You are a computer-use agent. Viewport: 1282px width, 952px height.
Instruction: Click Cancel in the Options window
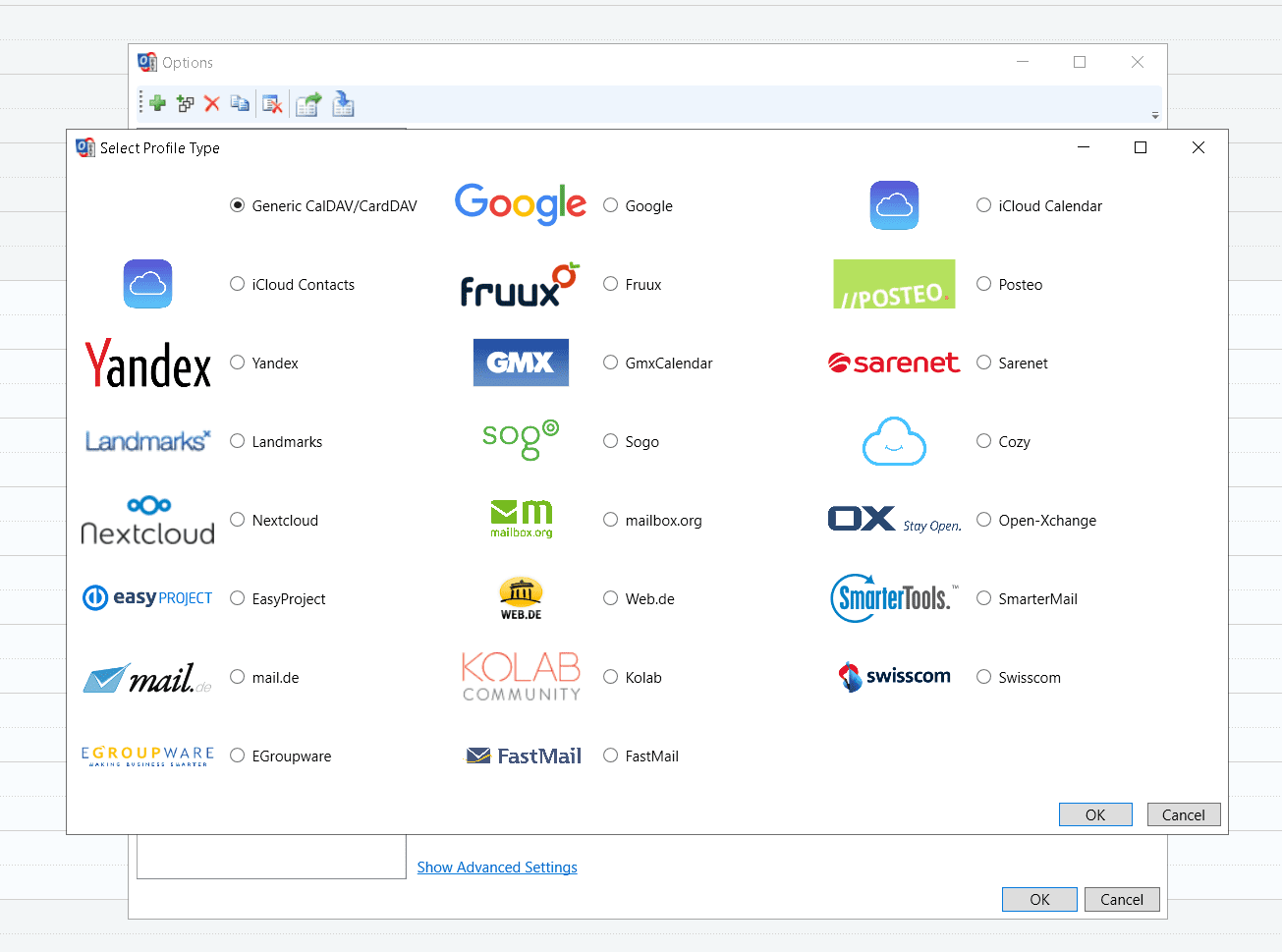coord(1122,899)
